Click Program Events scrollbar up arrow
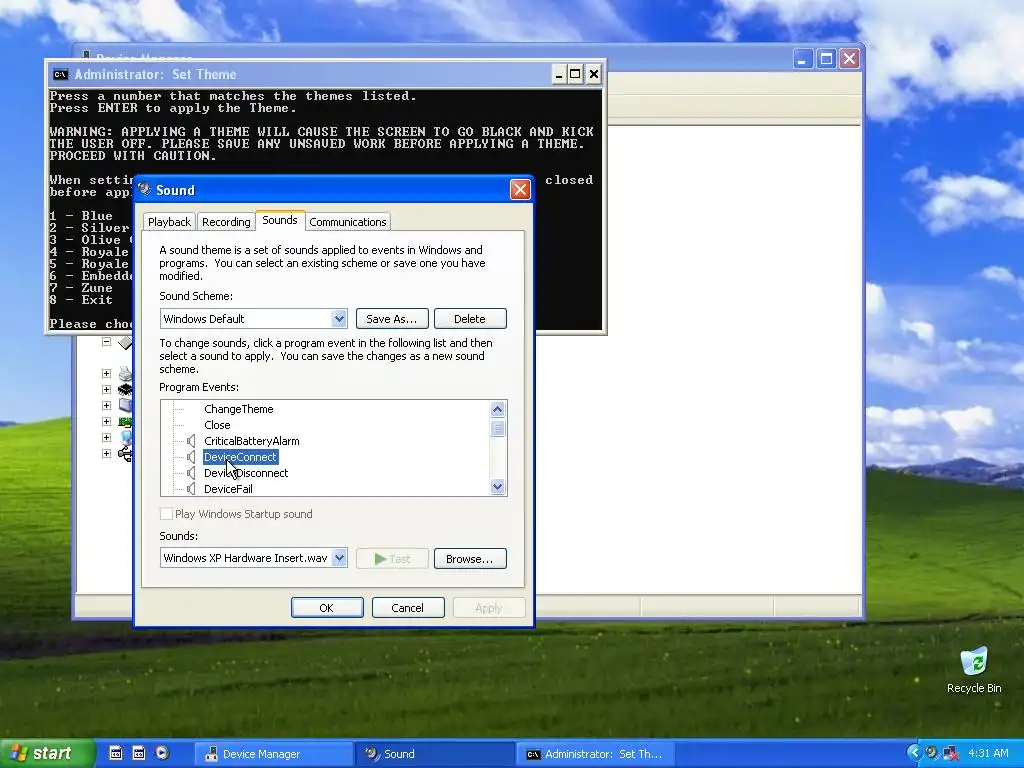This screenshot has height=768, width=1024. click(498, 409)
